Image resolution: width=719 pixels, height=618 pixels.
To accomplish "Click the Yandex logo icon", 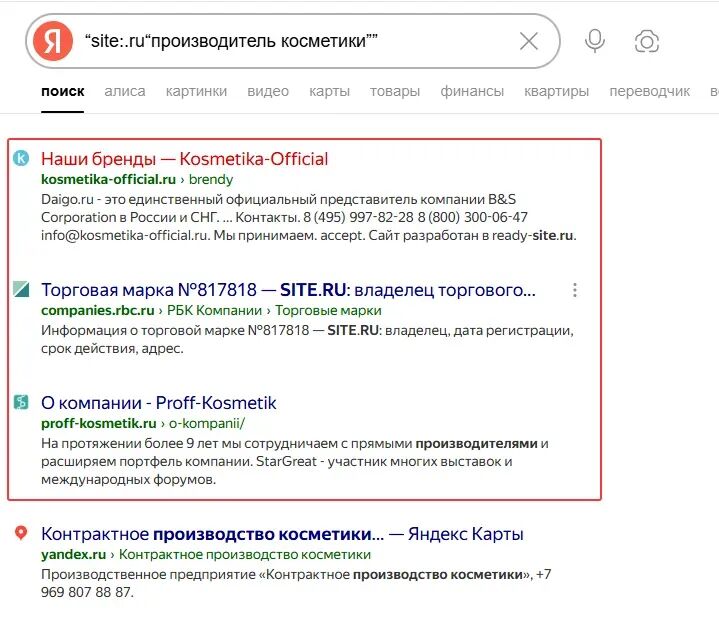I will click(53, 41).
